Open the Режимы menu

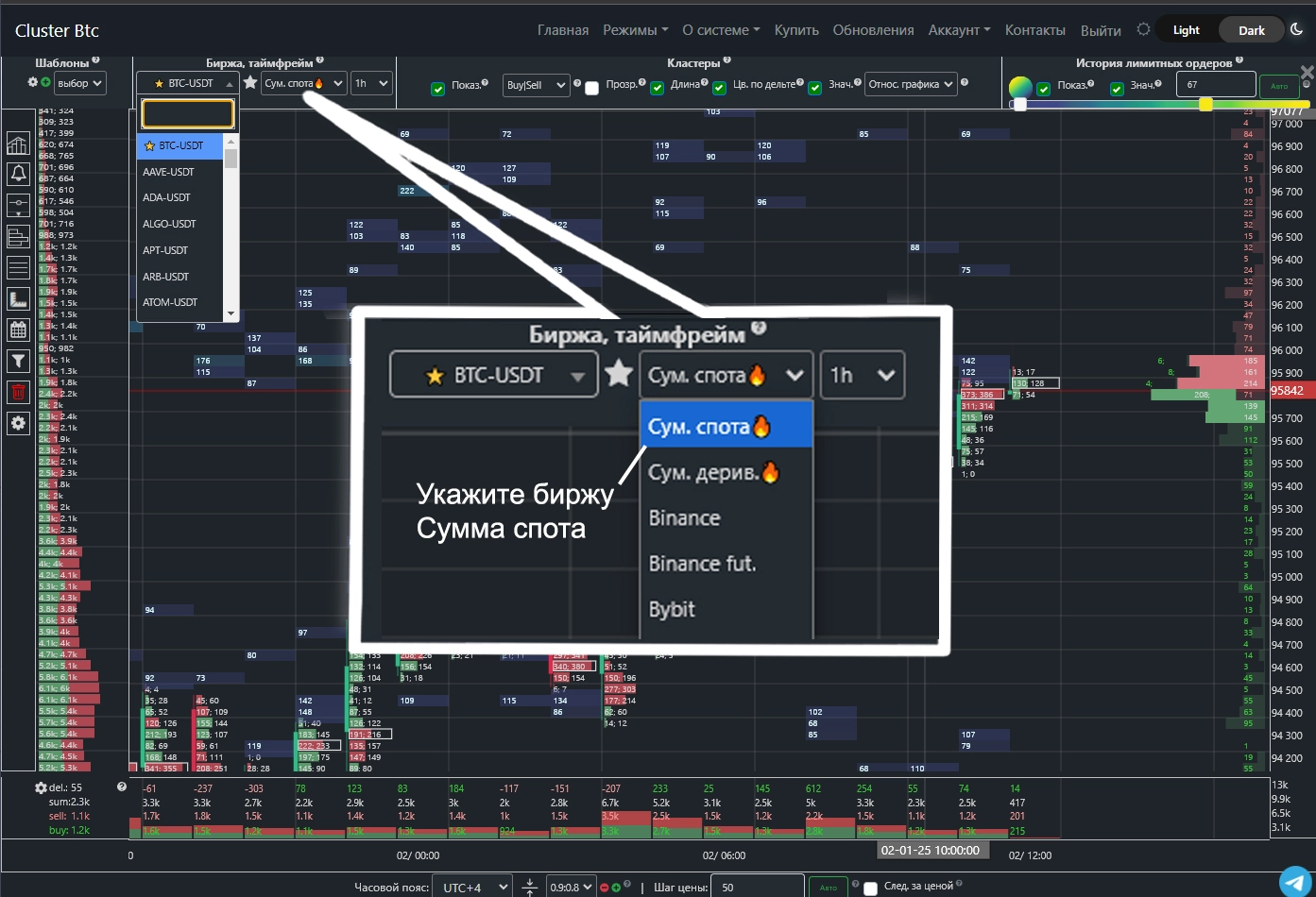pyautogui.click(x=635, y=30)
